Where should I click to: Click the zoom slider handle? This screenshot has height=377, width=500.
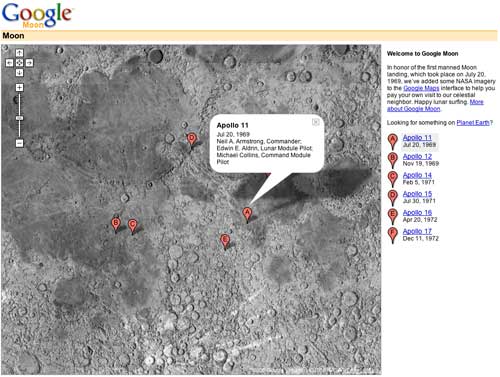20,118
